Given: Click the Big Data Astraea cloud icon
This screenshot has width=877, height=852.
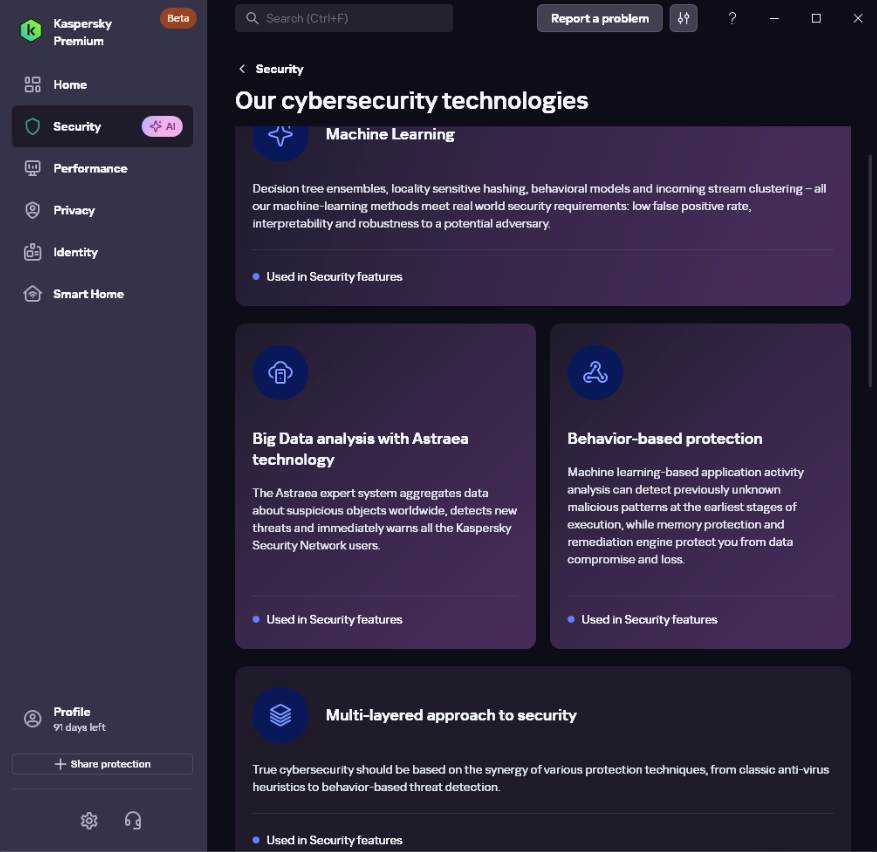Looking at the screenshot, I should coord(280,373).
